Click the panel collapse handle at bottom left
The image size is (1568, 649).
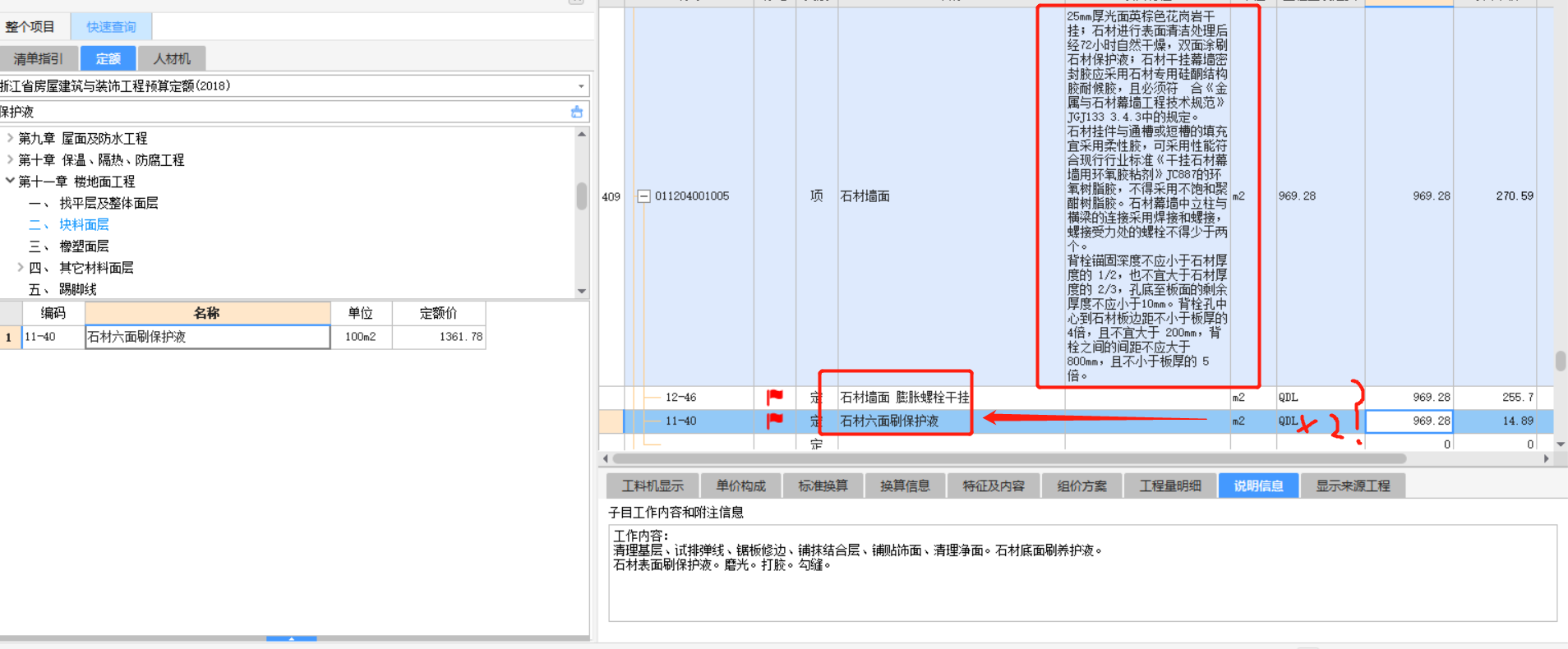[292, 638]
